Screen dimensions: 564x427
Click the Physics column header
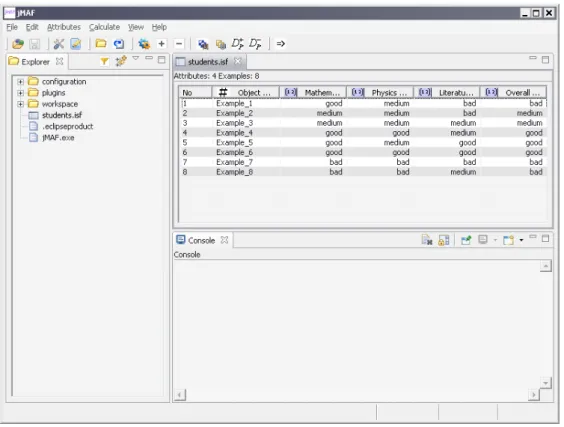[380, 92]
